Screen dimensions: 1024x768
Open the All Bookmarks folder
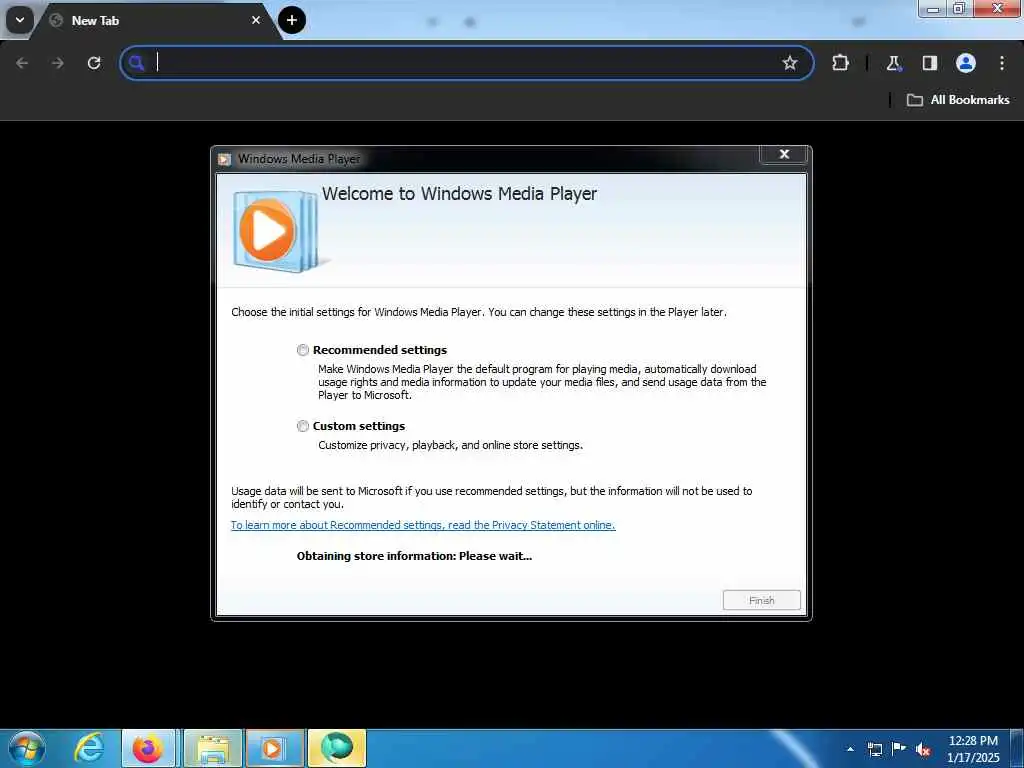(x=958, y=100)
